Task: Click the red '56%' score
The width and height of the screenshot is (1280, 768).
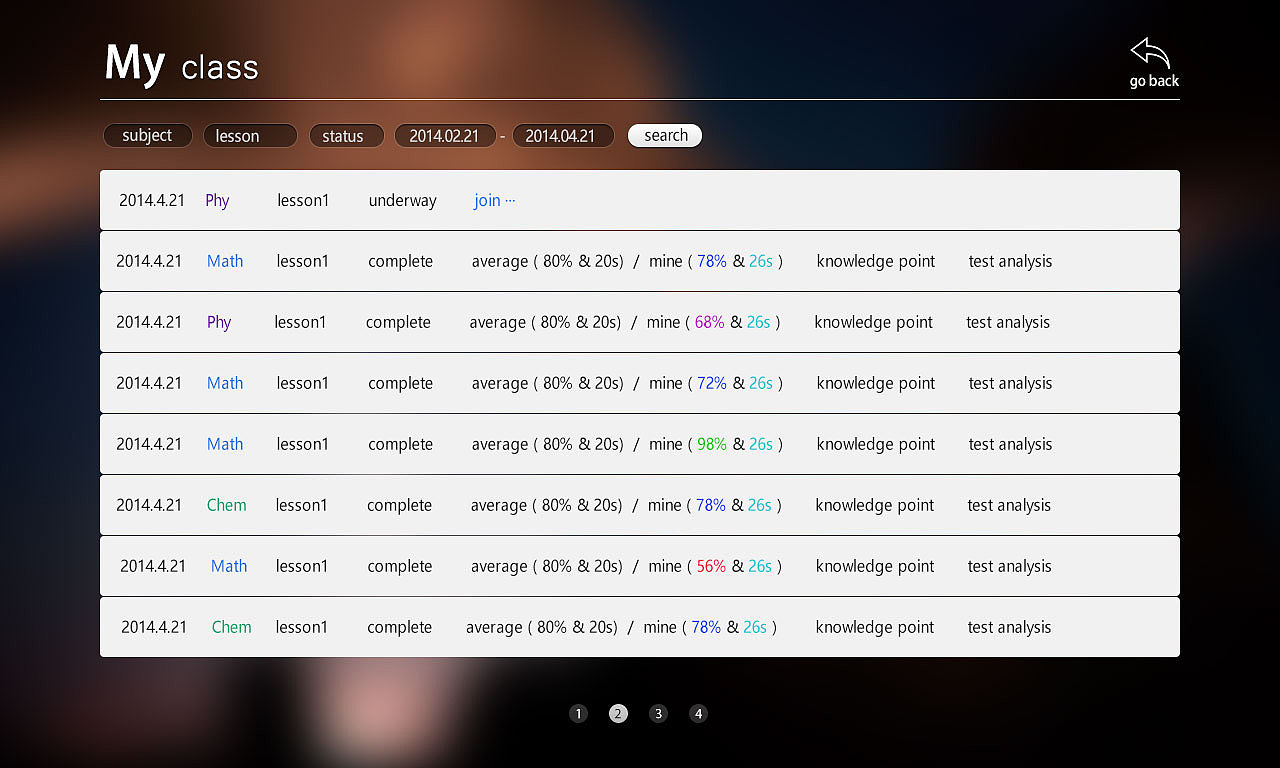Action: [711, 566]
